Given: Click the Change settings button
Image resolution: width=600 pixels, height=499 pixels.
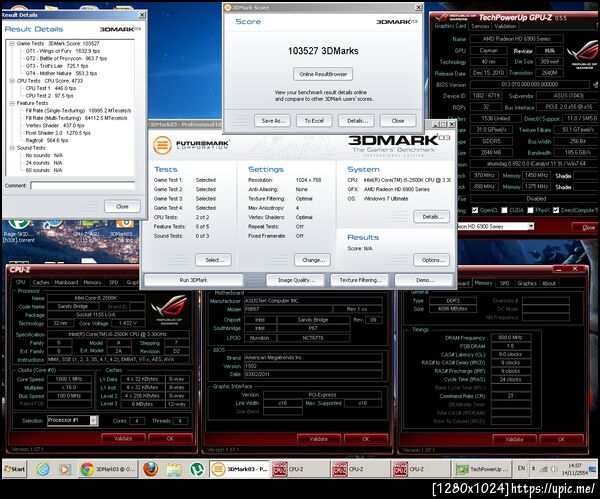Looking at the screenshot, I should [312, 260].
